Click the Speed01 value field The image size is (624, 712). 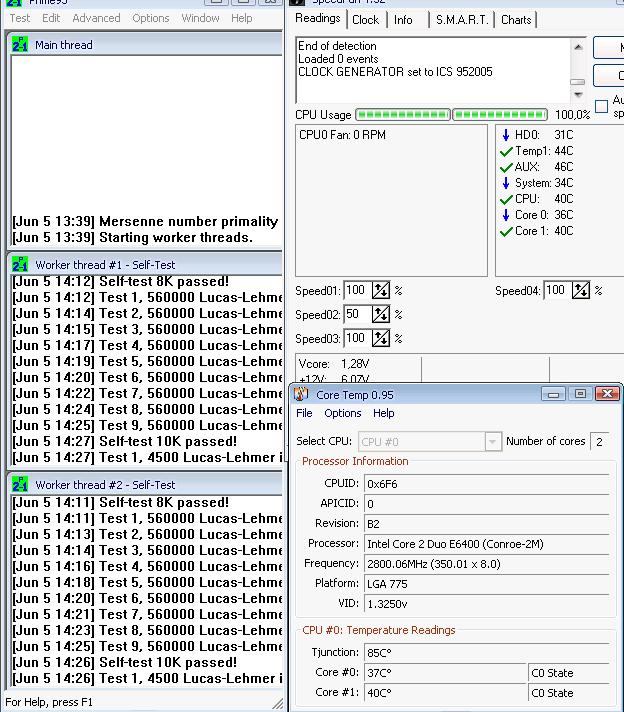[x=357, y=290]
